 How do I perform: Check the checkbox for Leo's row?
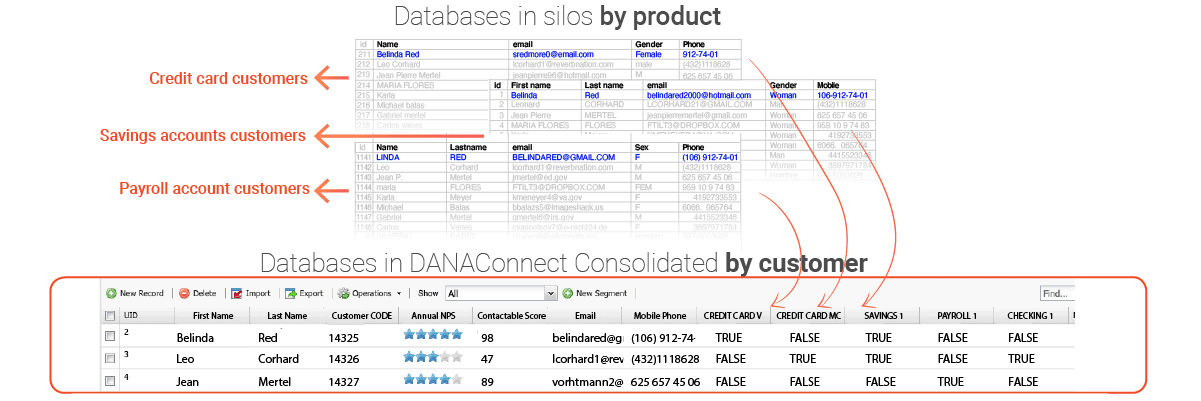point(110,360)
